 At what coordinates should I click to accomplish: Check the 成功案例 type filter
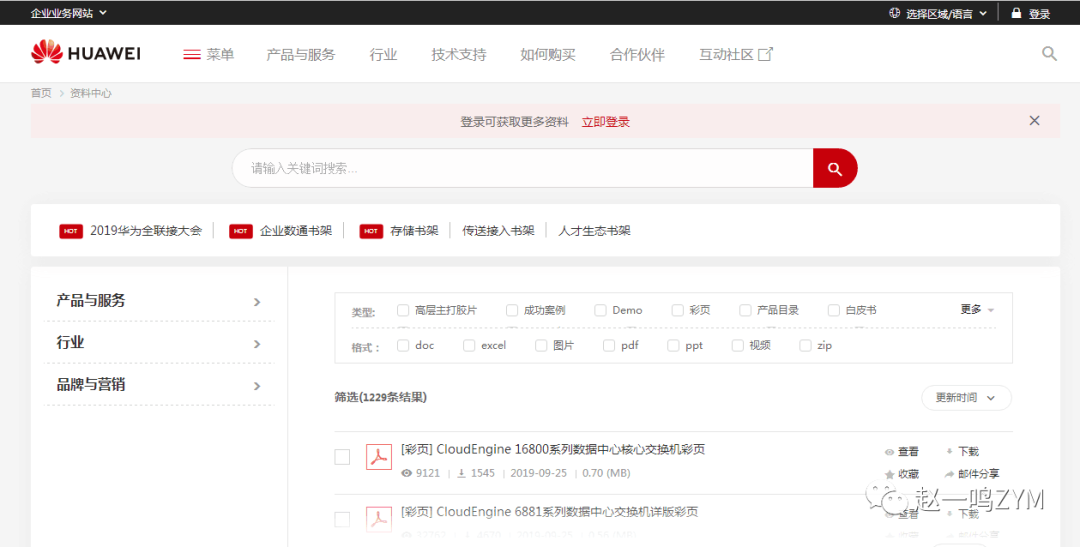click(x=512, y=310)
